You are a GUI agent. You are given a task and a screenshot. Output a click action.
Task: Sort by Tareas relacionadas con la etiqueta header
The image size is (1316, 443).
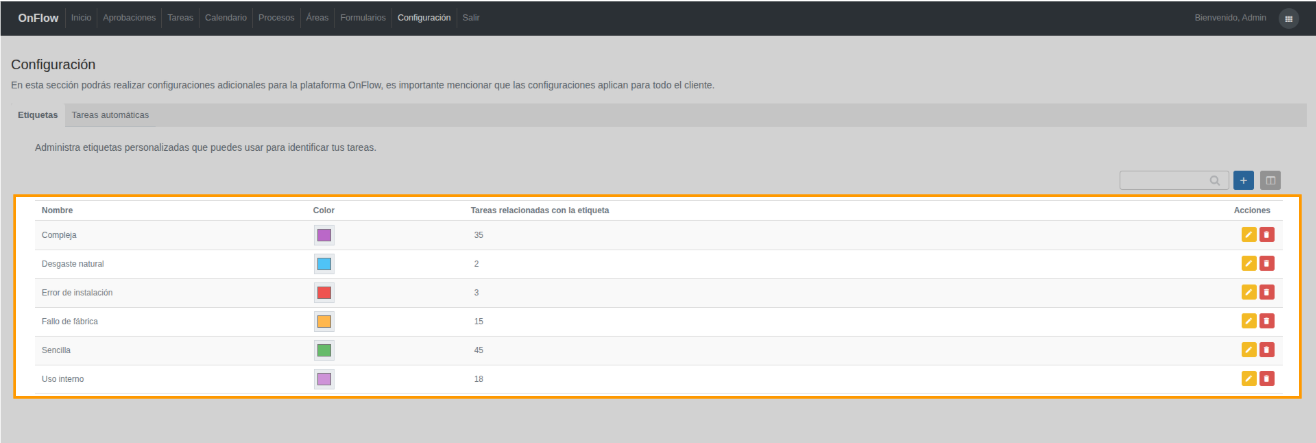pos(540,210)
